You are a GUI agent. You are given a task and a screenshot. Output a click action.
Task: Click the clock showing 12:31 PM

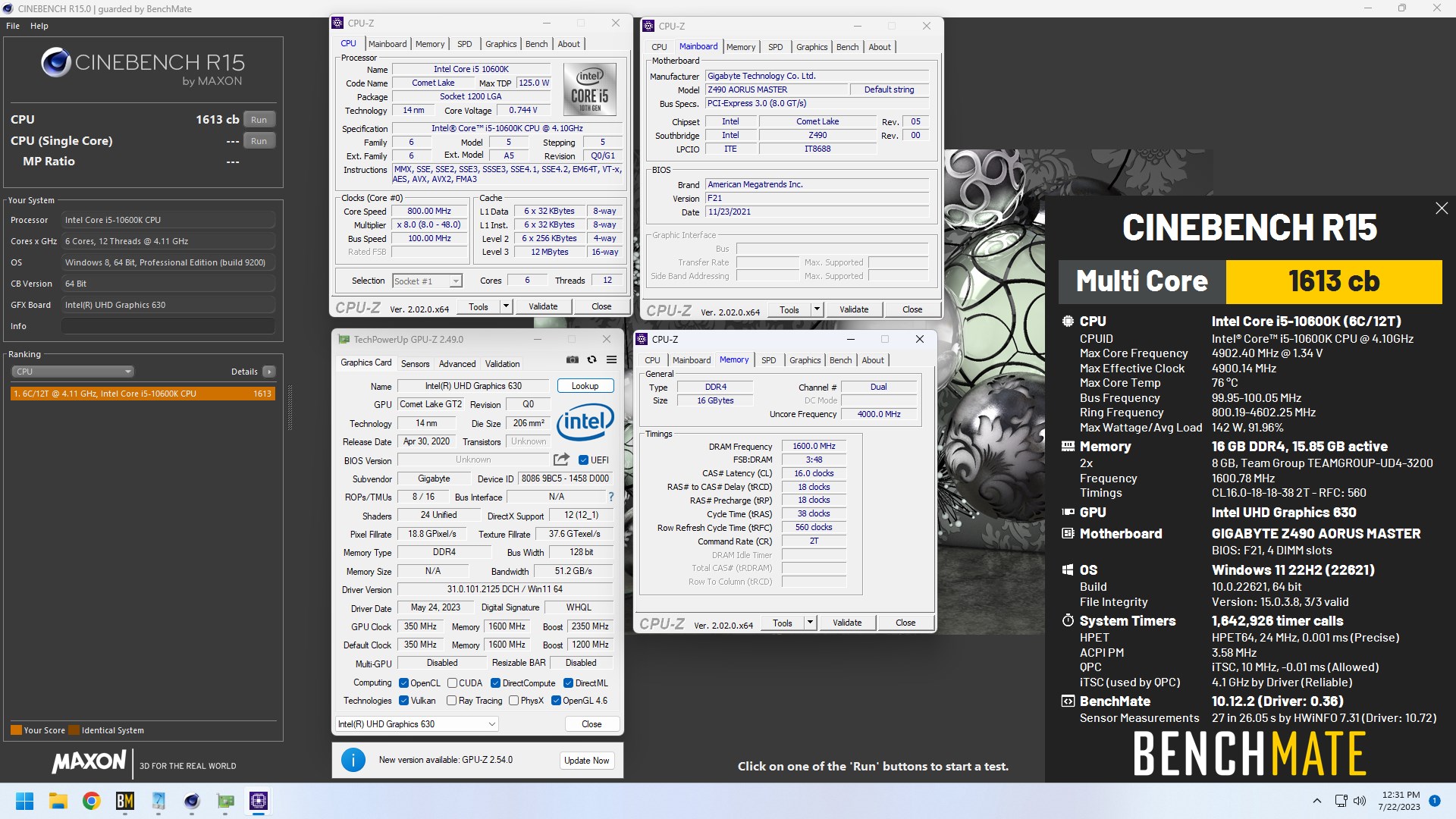[x=1400, y=795]
